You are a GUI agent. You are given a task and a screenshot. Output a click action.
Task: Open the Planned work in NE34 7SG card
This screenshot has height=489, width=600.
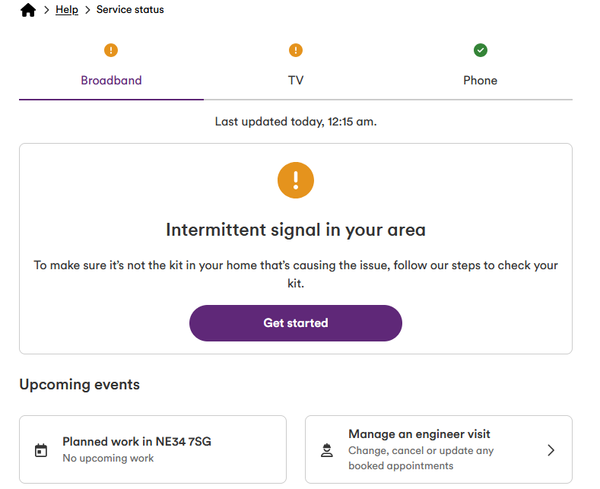pyautogui.click(x=153, y=450)
